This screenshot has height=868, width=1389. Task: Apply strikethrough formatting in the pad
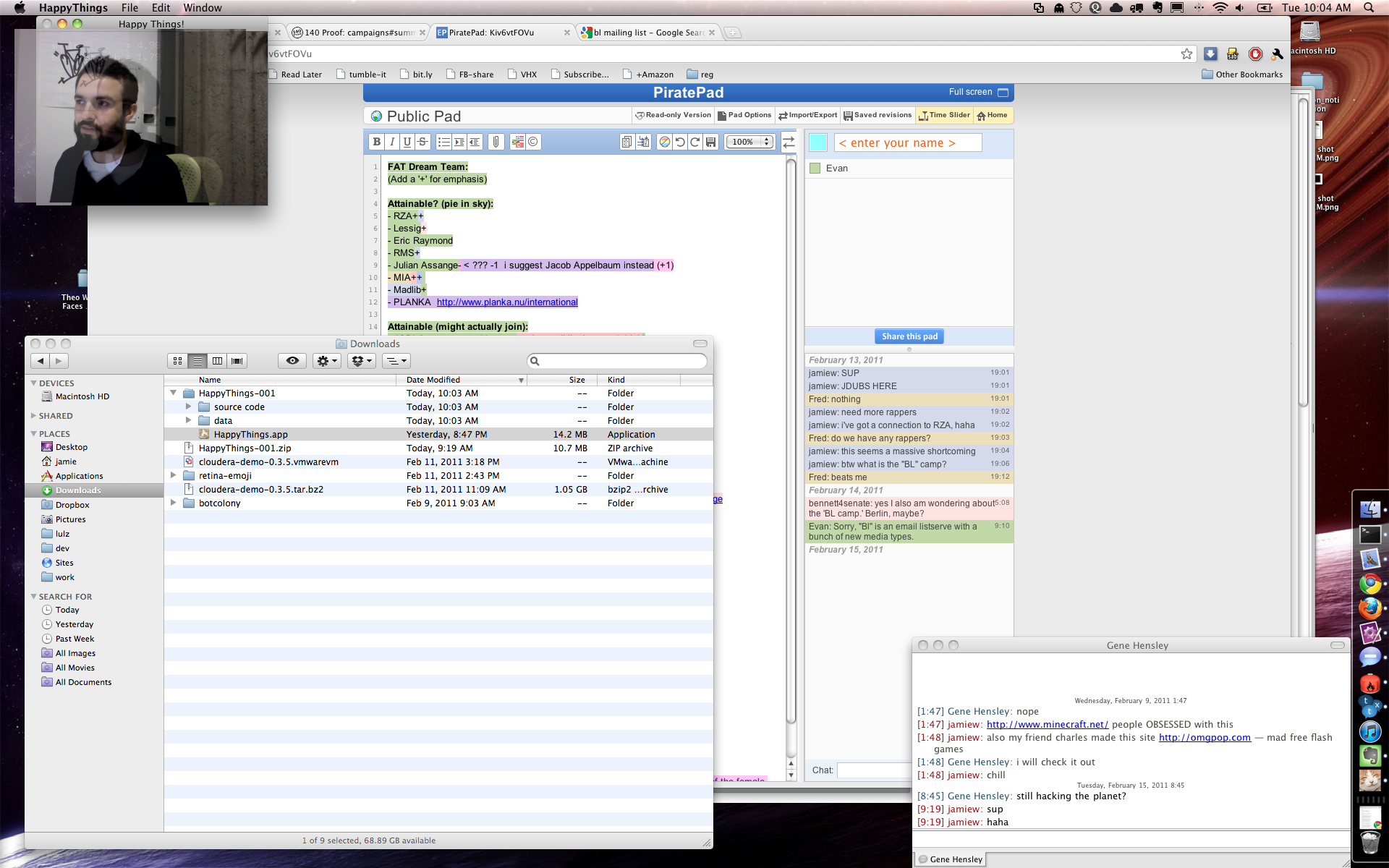pos(422,142)
